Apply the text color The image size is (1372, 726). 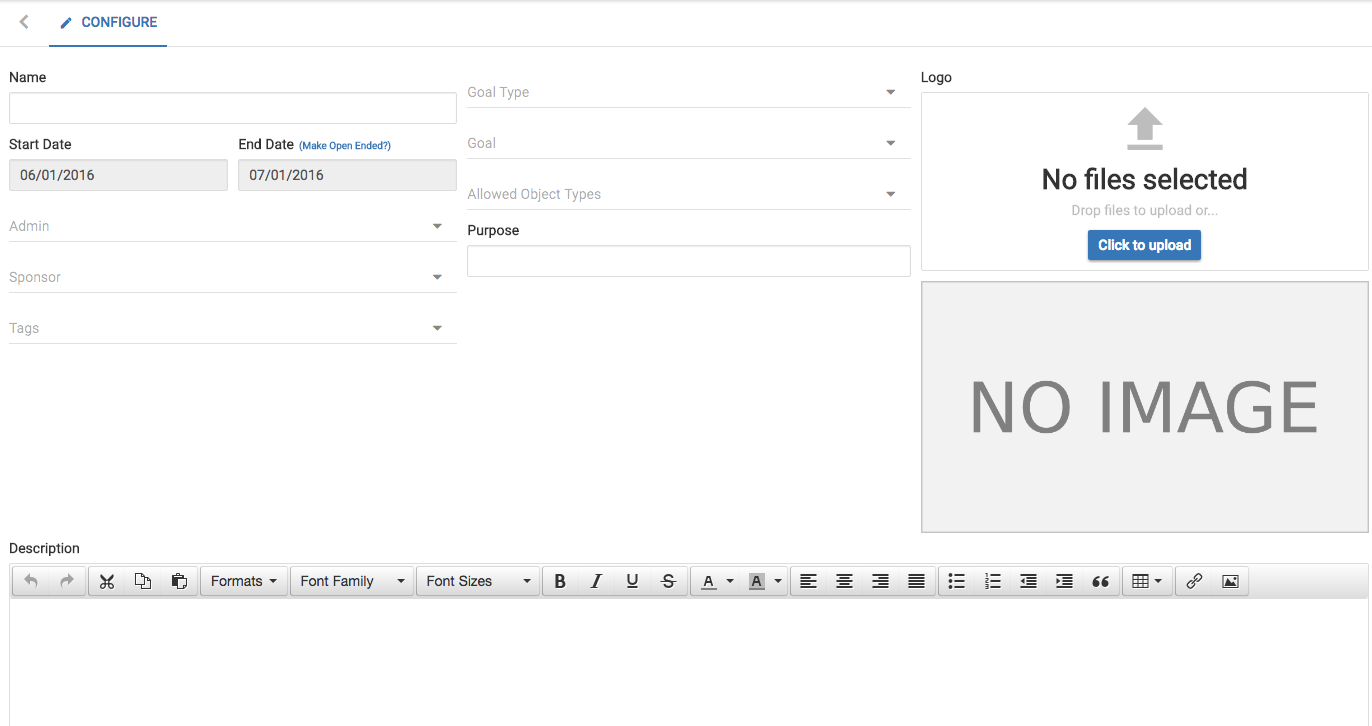click(x=708, y=581)
